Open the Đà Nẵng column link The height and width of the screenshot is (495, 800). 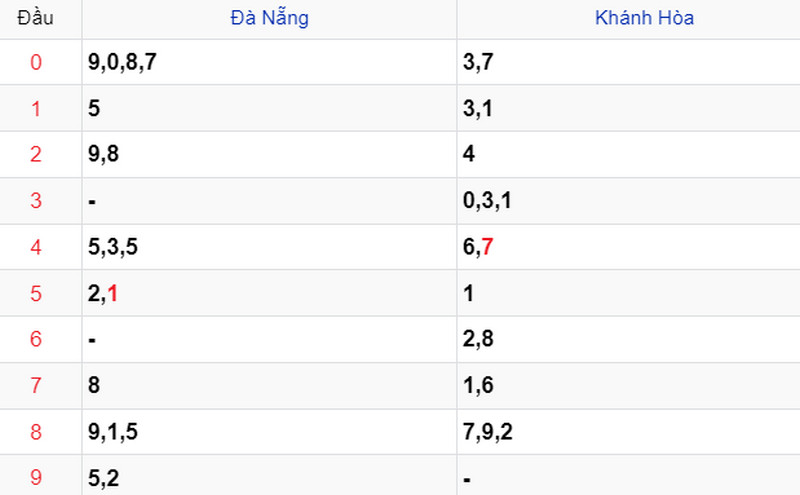point(269,18)
